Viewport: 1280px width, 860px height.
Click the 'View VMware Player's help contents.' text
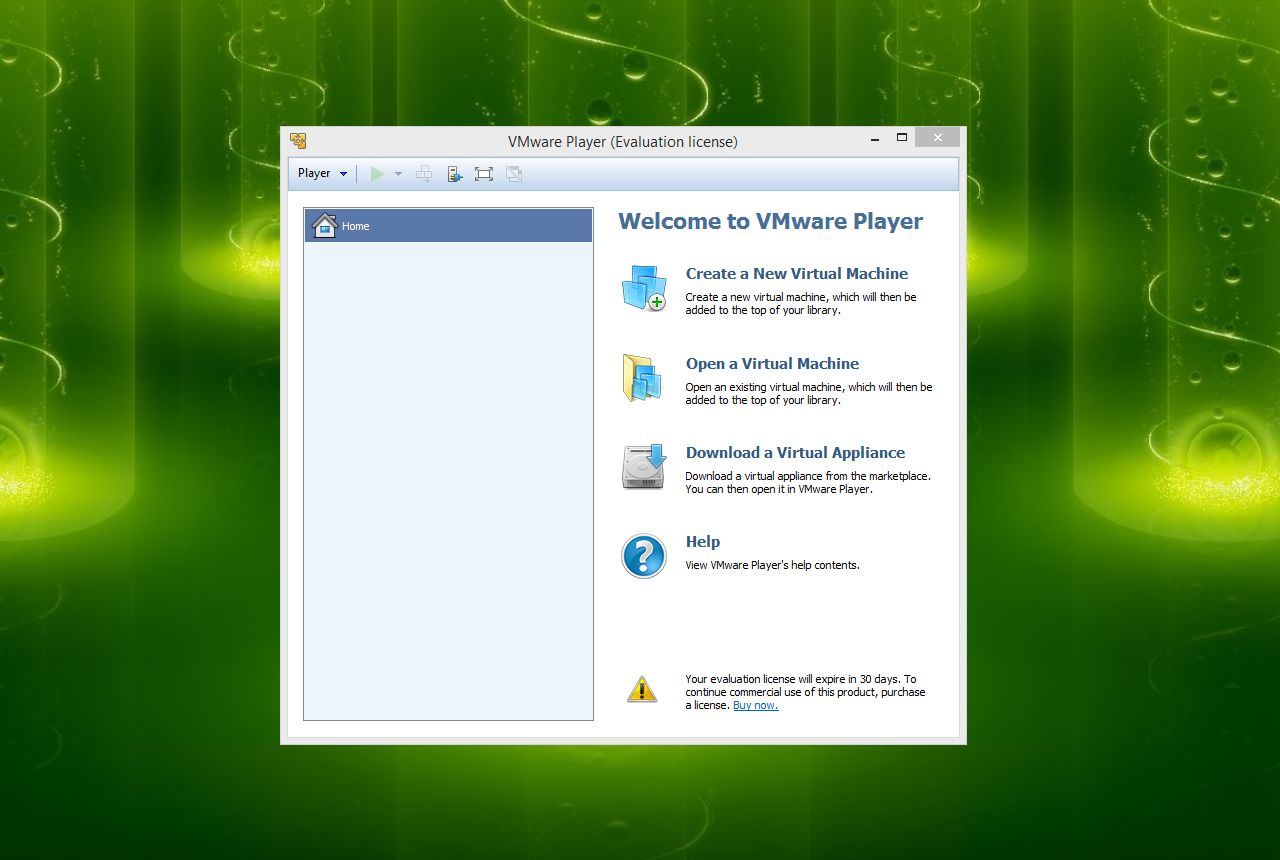(772, 565)
